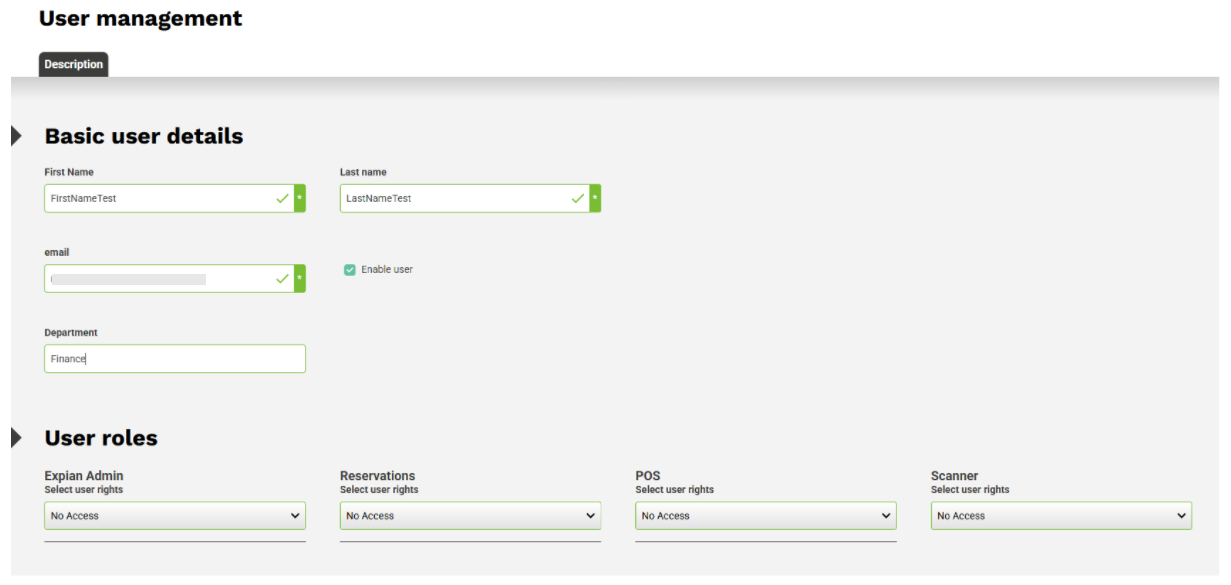The image size is (1231, 585).
Task: Click the "First Name" field label
Action: point(69,172)
